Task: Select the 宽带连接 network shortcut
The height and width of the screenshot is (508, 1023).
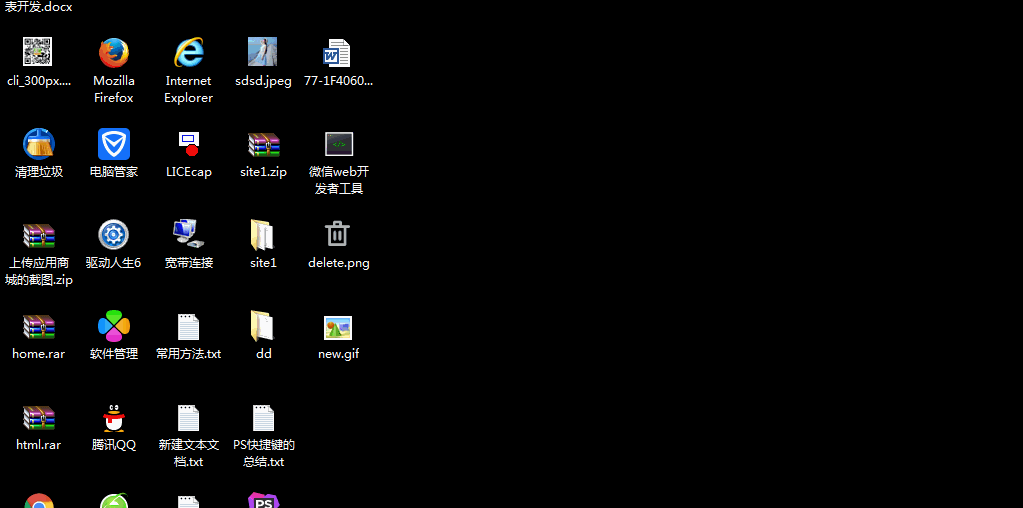Action: pyautogui.click(x=189, y=233)
